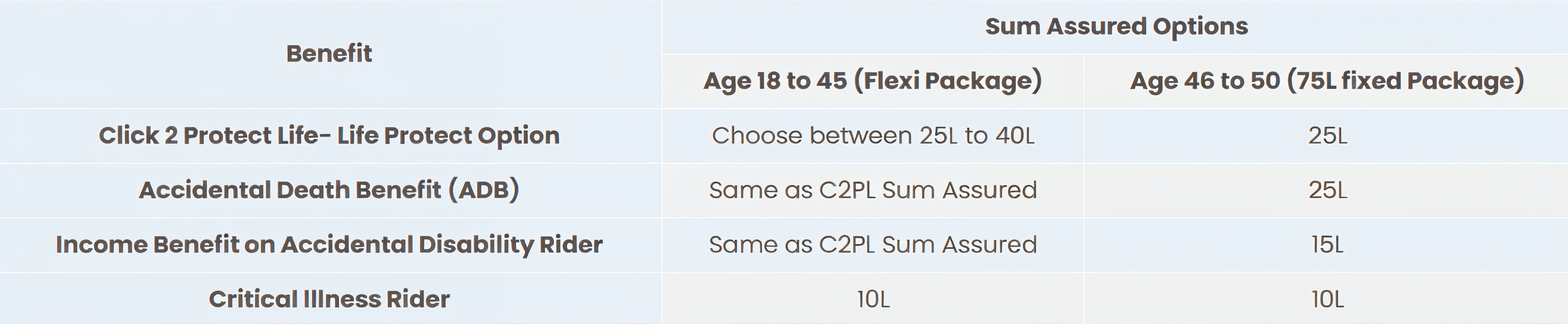This screenshot has width=1568, height=324.
Task: Click the Life Protect 25L fixed Package cell
Action: click(x=1327, y=135)
